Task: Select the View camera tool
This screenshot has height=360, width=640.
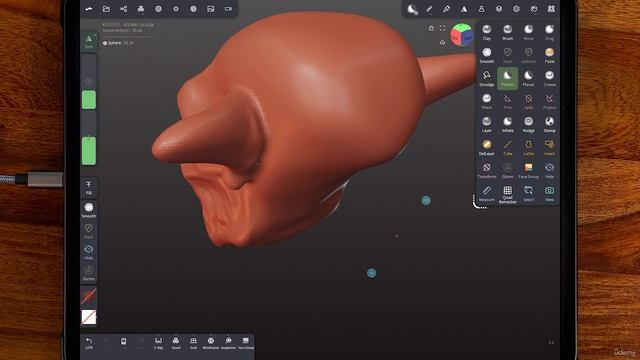Action: (549, 193)
